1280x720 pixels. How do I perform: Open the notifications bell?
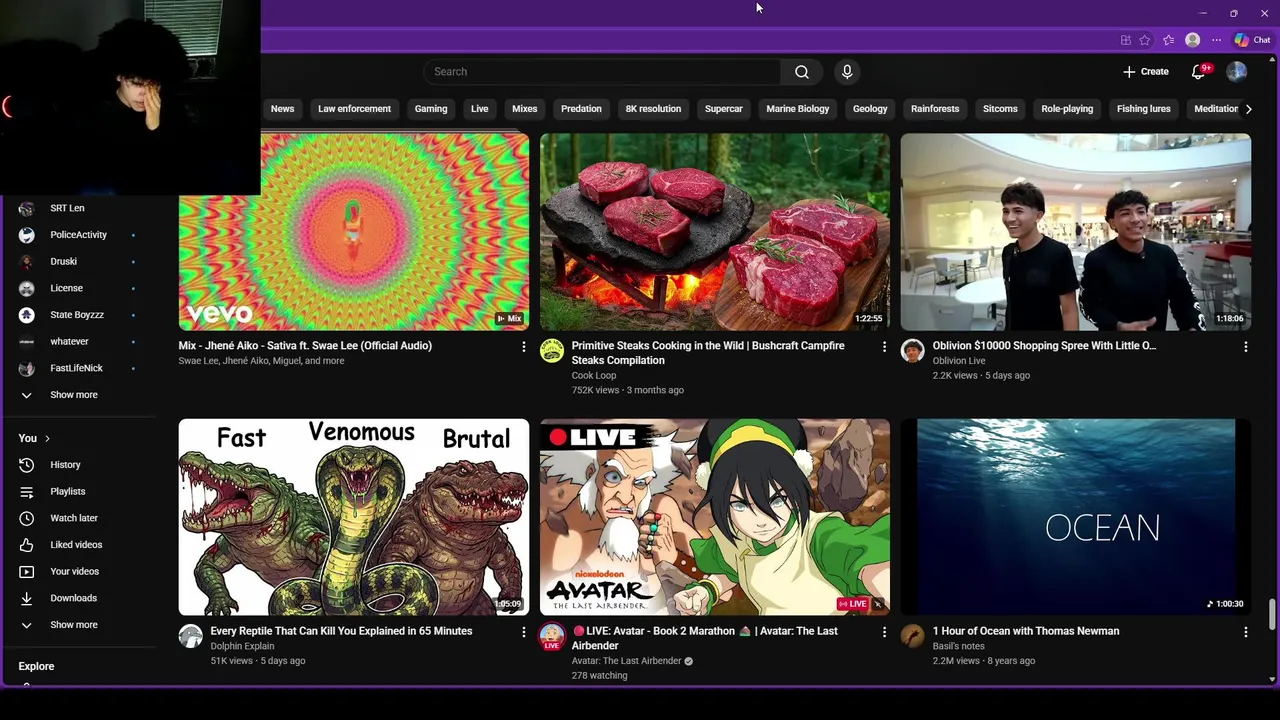(x=1198, y=72)
